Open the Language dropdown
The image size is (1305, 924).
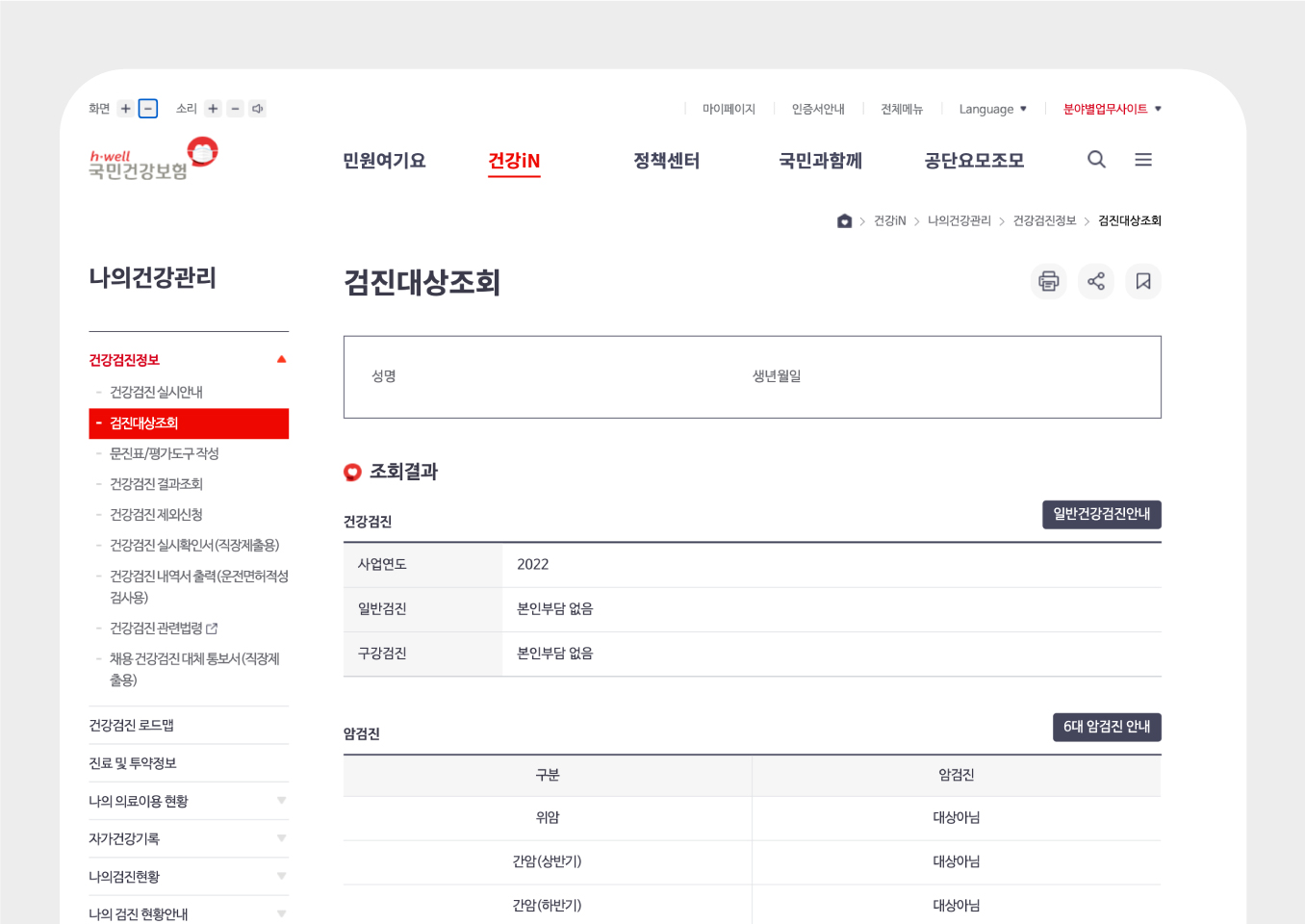point(991,109)
